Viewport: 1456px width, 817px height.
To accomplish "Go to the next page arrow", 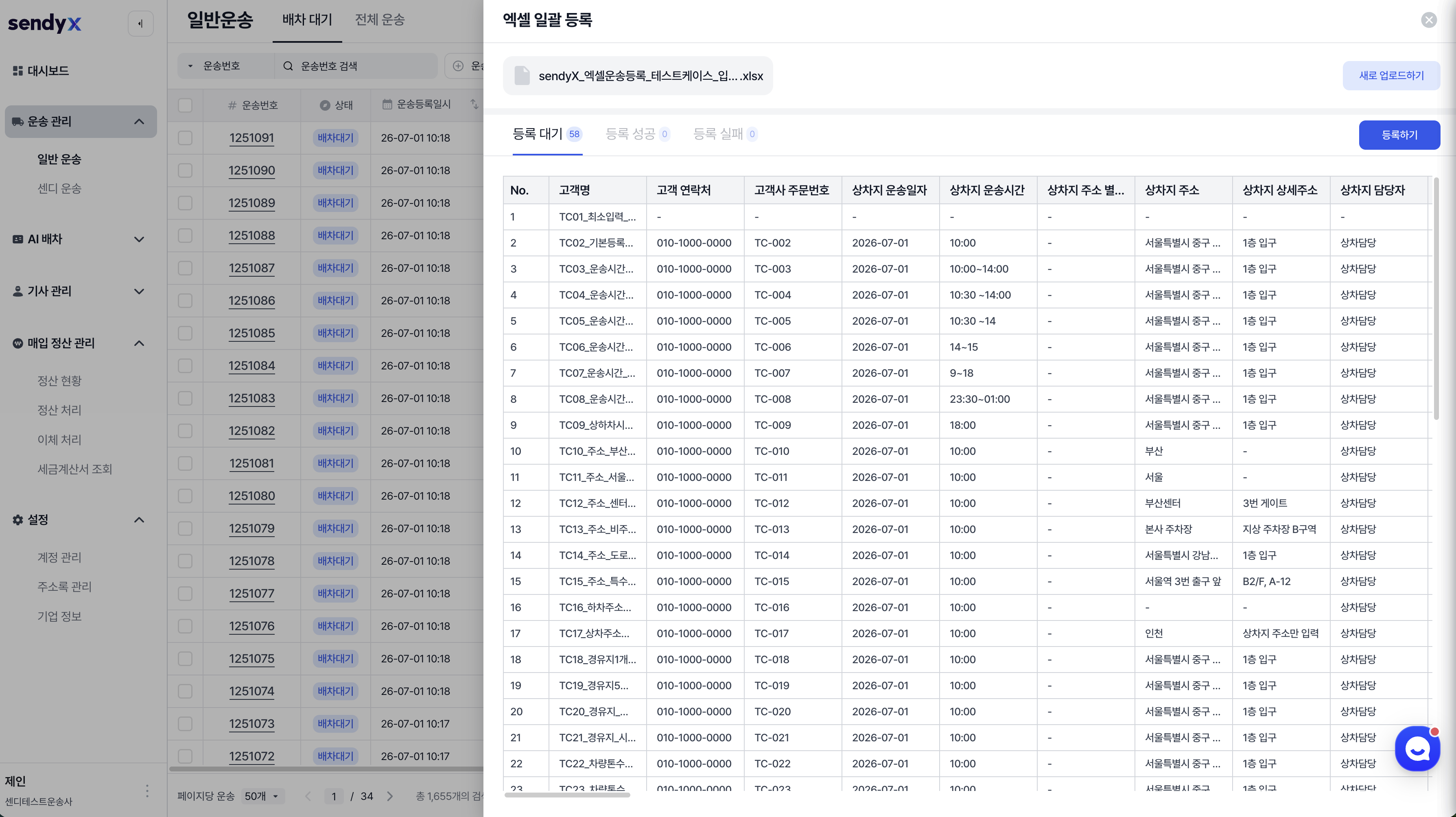I will click(x=390, y=796).
